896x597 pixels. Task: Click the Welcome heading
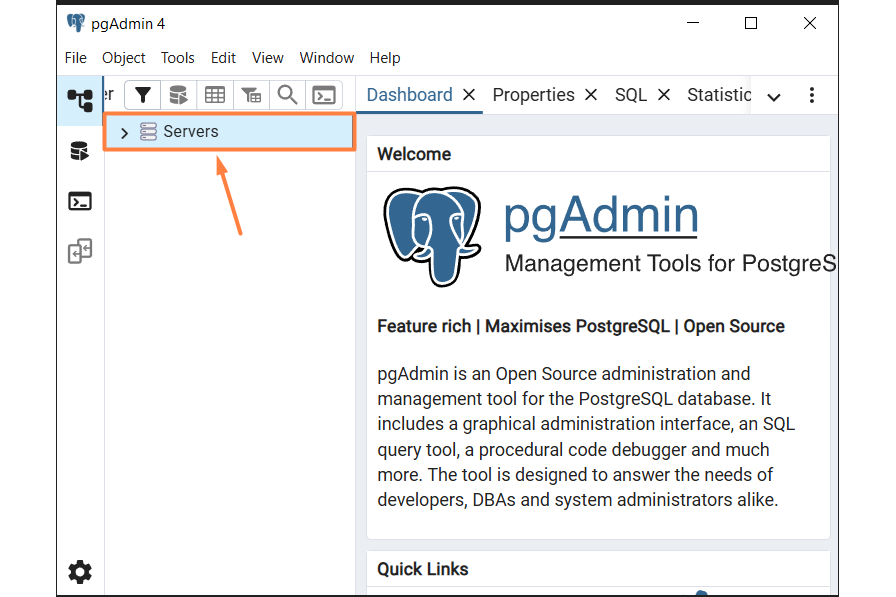click(x=414, y=154)
